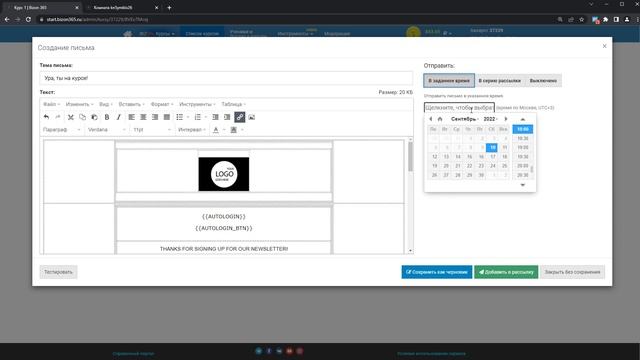The width and height of the screenshot is (640, 360).
Task: Expand the bulleted list style arrow
Action: 188,117
